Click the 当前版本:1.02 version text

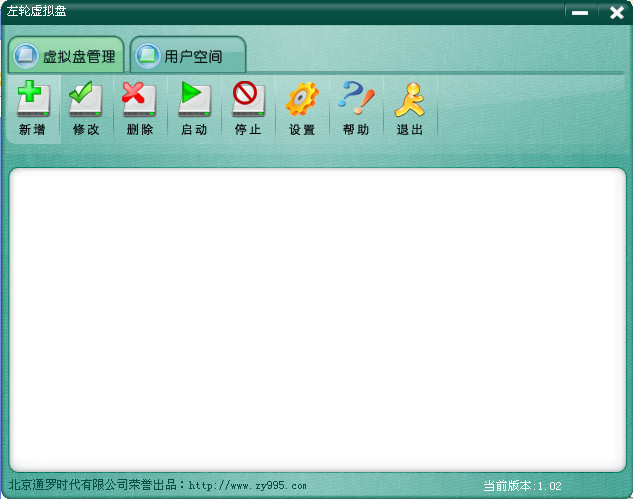coord(522,486)
